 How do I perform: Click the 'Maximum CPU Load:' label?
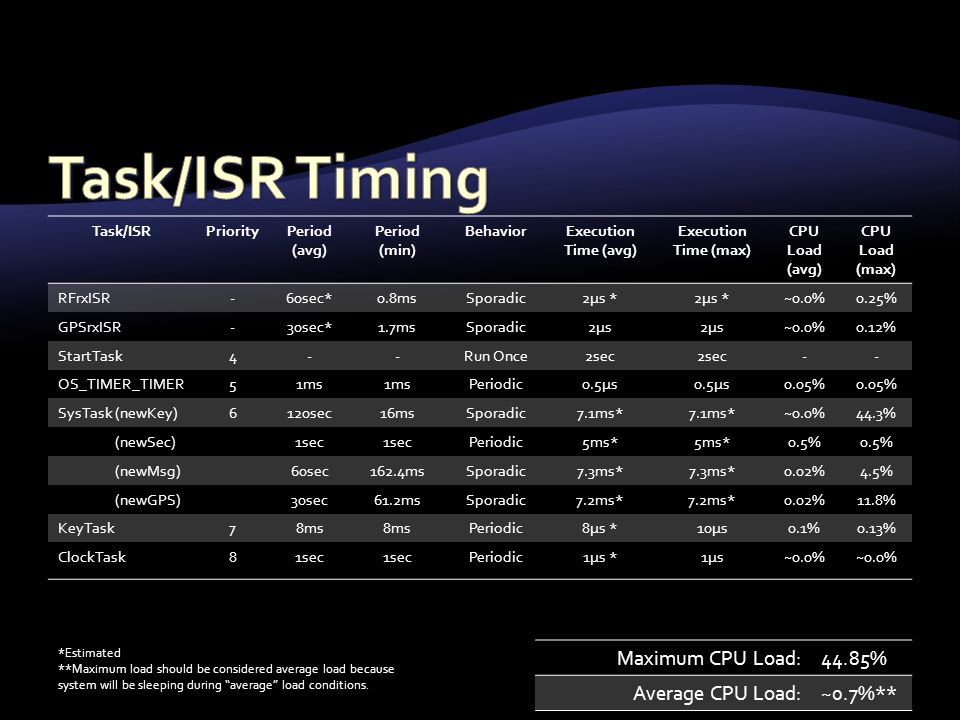(708, 658)
